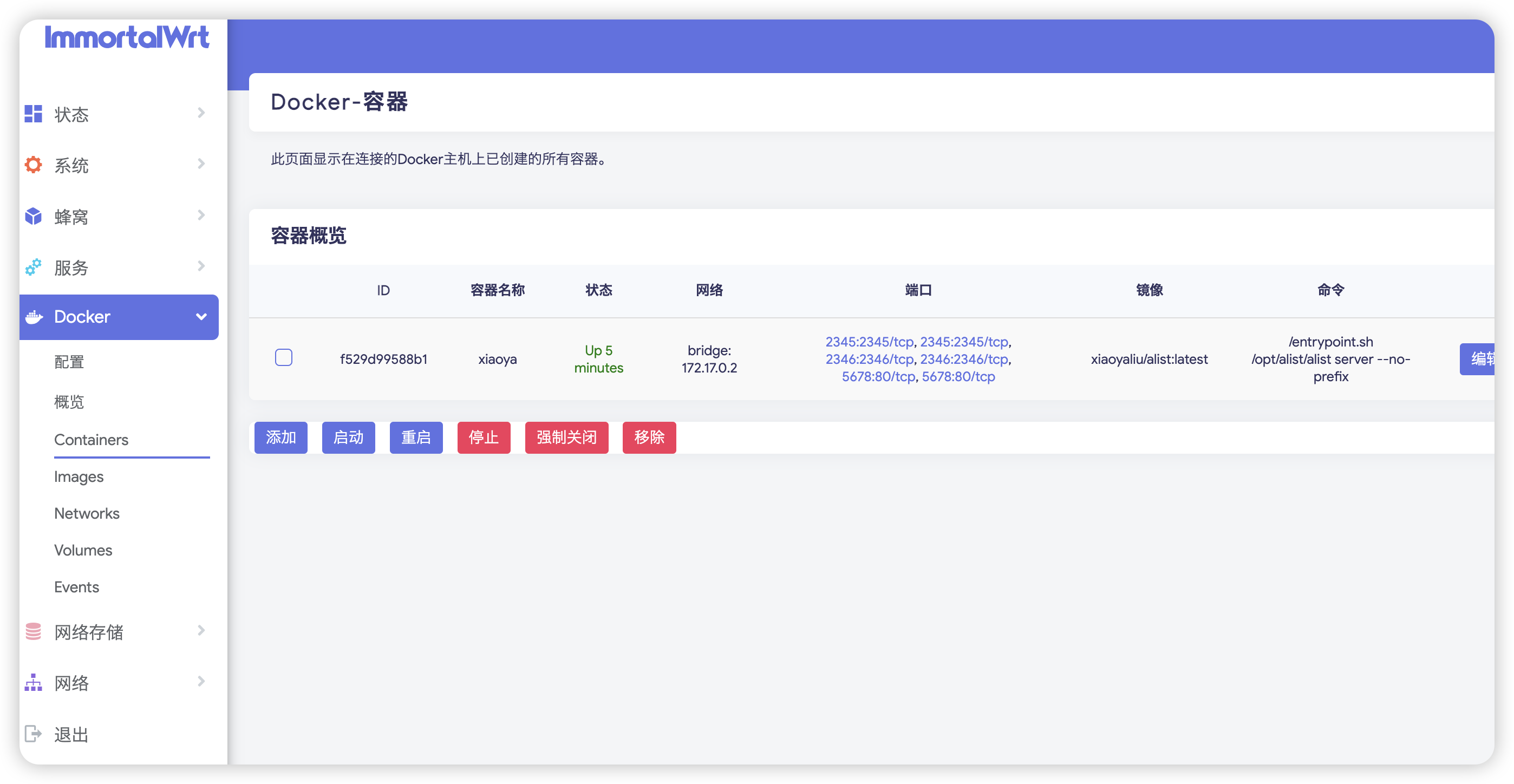Open the Containers submenu entry

point(91,440)
